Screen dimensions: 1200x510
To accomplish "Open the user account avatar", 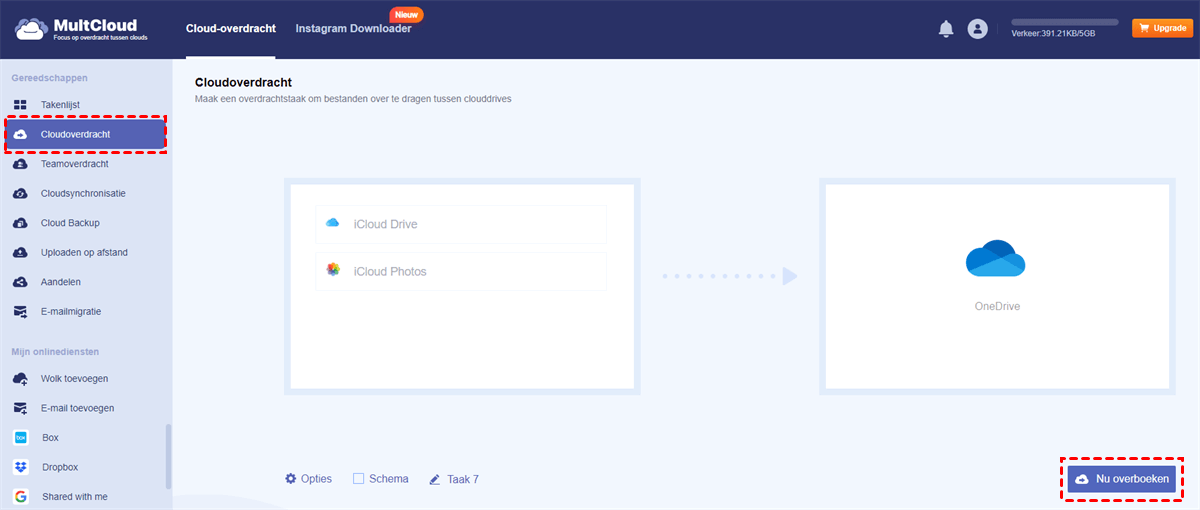I will pyautogui.click(x=978, y=29).
